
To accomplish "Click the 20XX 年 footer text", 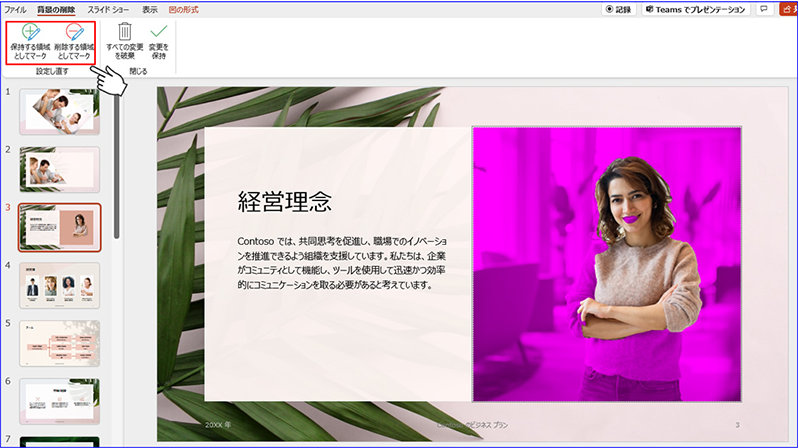I will pyautogui.click(x=218, y=425).
